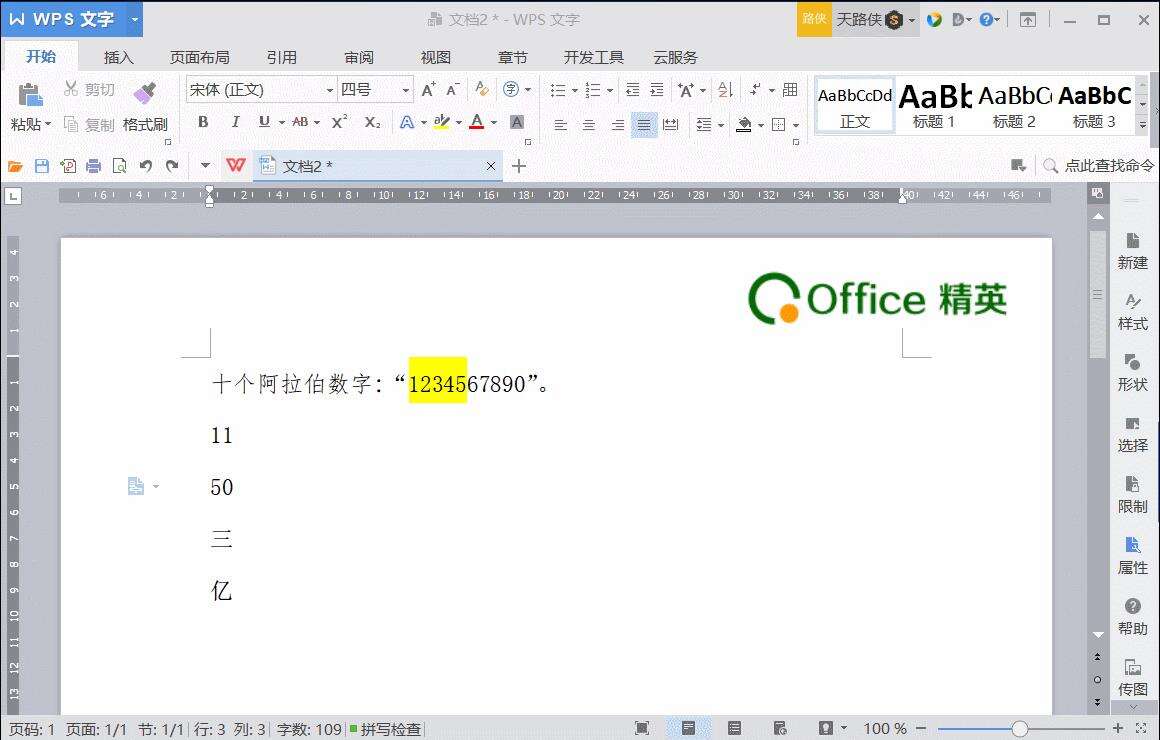Click paragraph shading paint bucket icon

pyautogui.click(x=744, y=124)
